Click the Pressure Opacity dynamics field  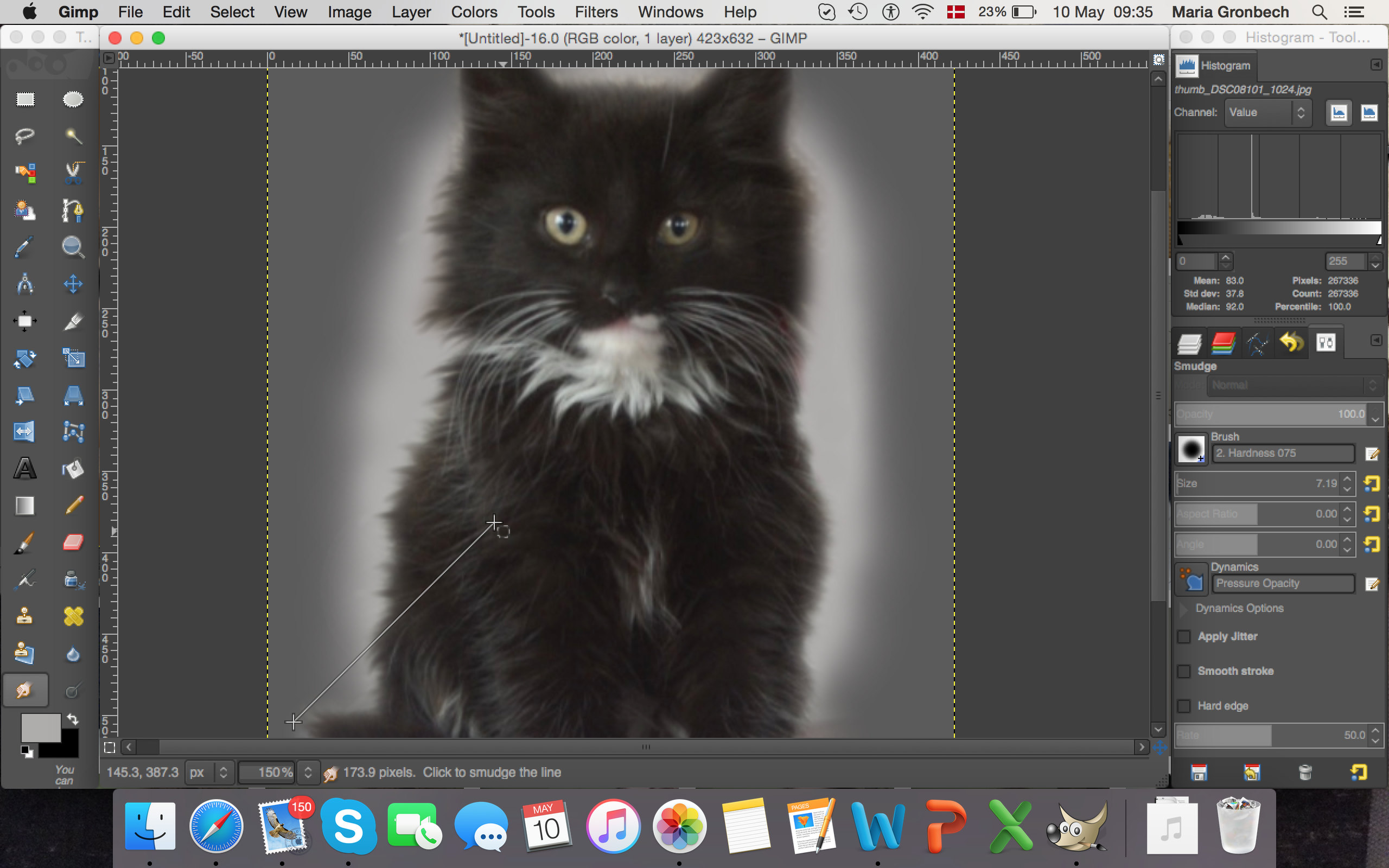tap(1282, 583)
